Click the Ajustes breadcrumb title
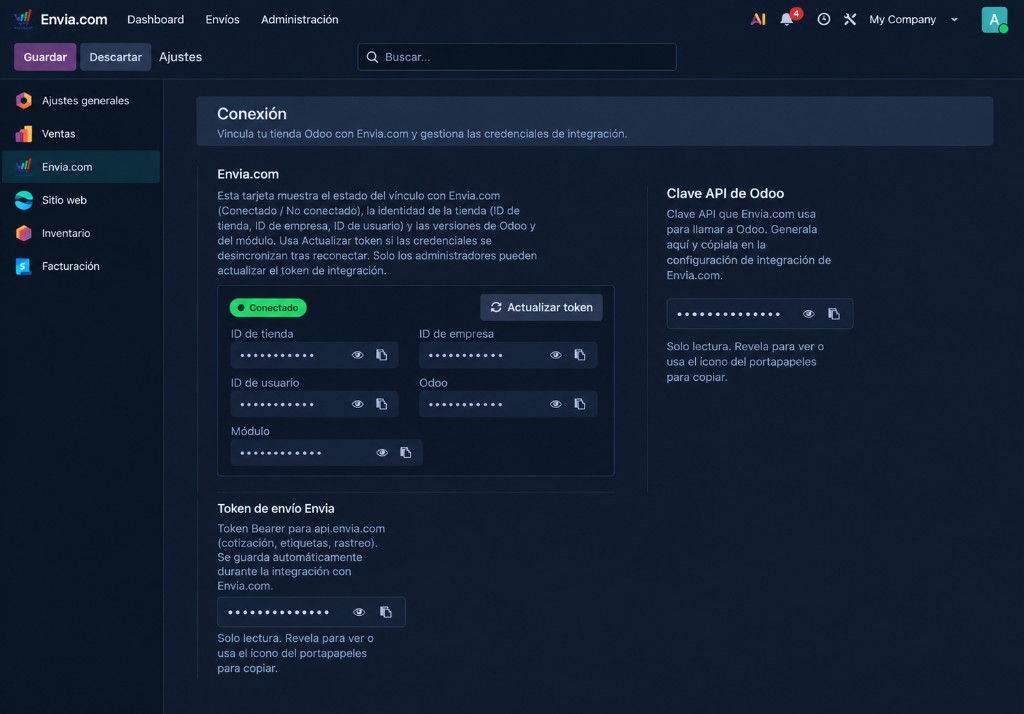Screen dimensions: 1024x714 point(180,57)
